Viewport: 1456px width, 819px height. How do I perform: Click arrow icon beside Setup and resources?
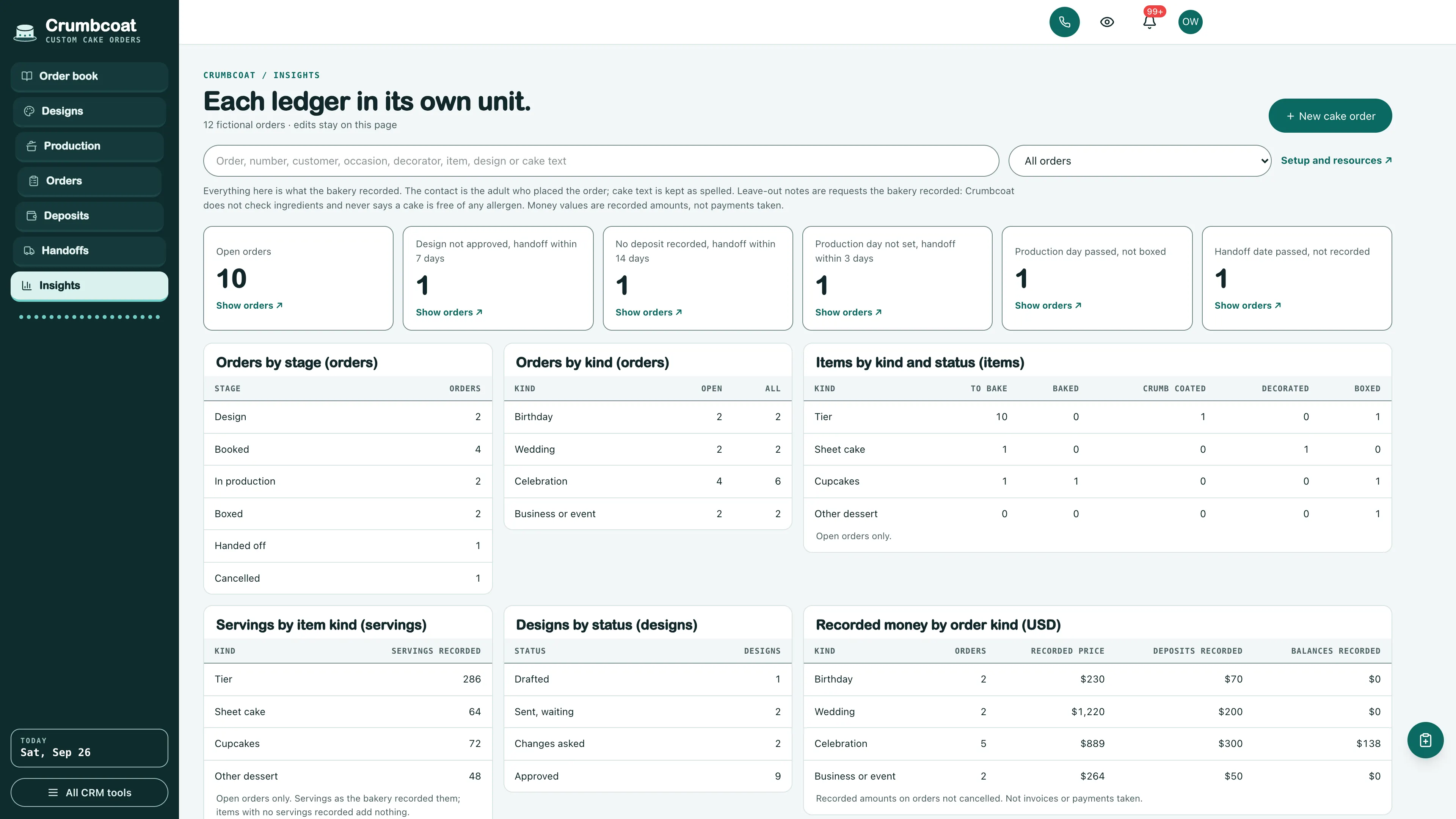1388,160
